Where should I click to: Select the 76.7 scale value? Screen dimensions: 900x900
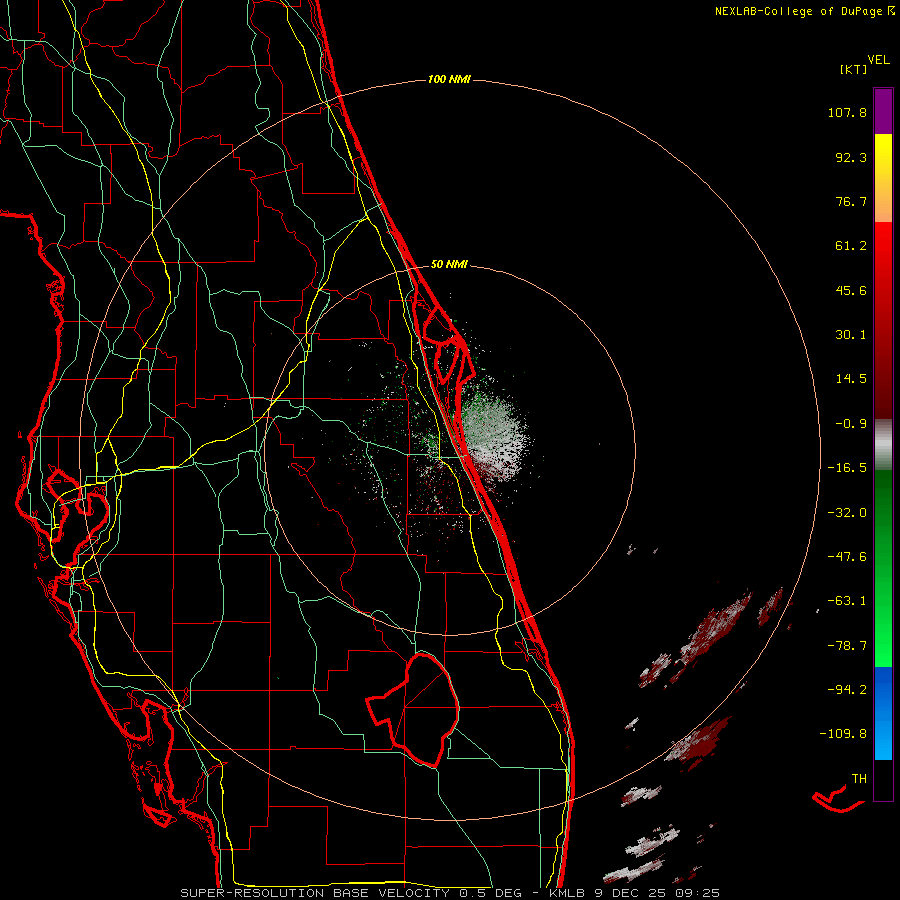pyautogui.click(x=851, y=201)
